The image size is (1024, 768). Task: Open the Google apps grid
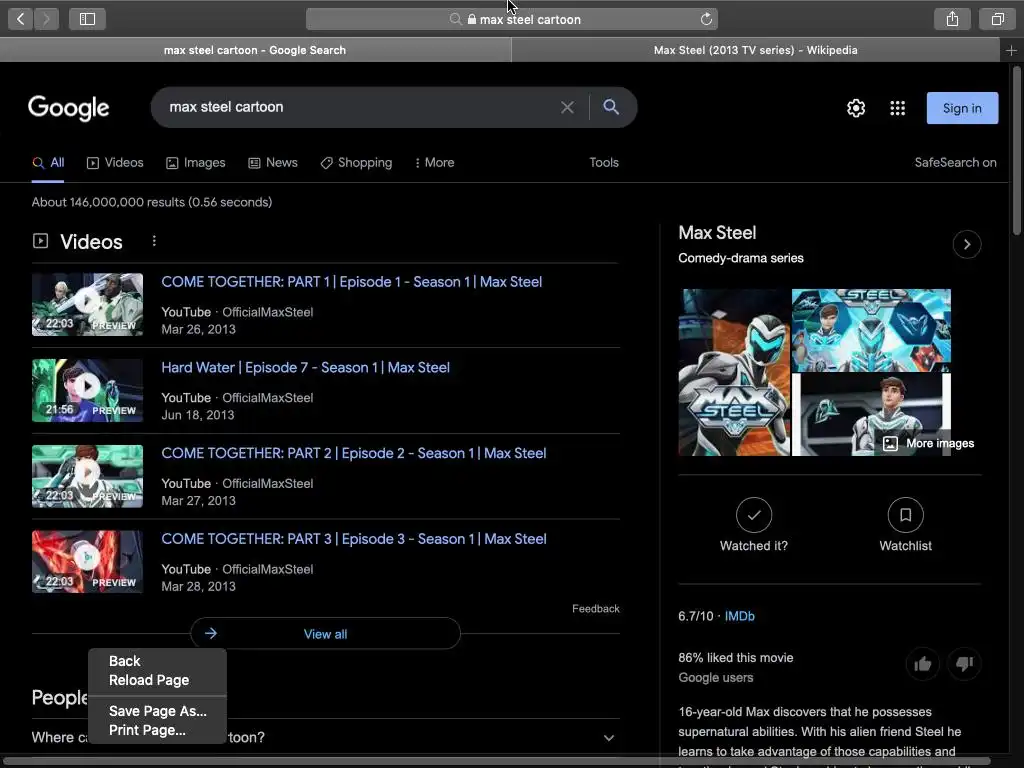897,108
